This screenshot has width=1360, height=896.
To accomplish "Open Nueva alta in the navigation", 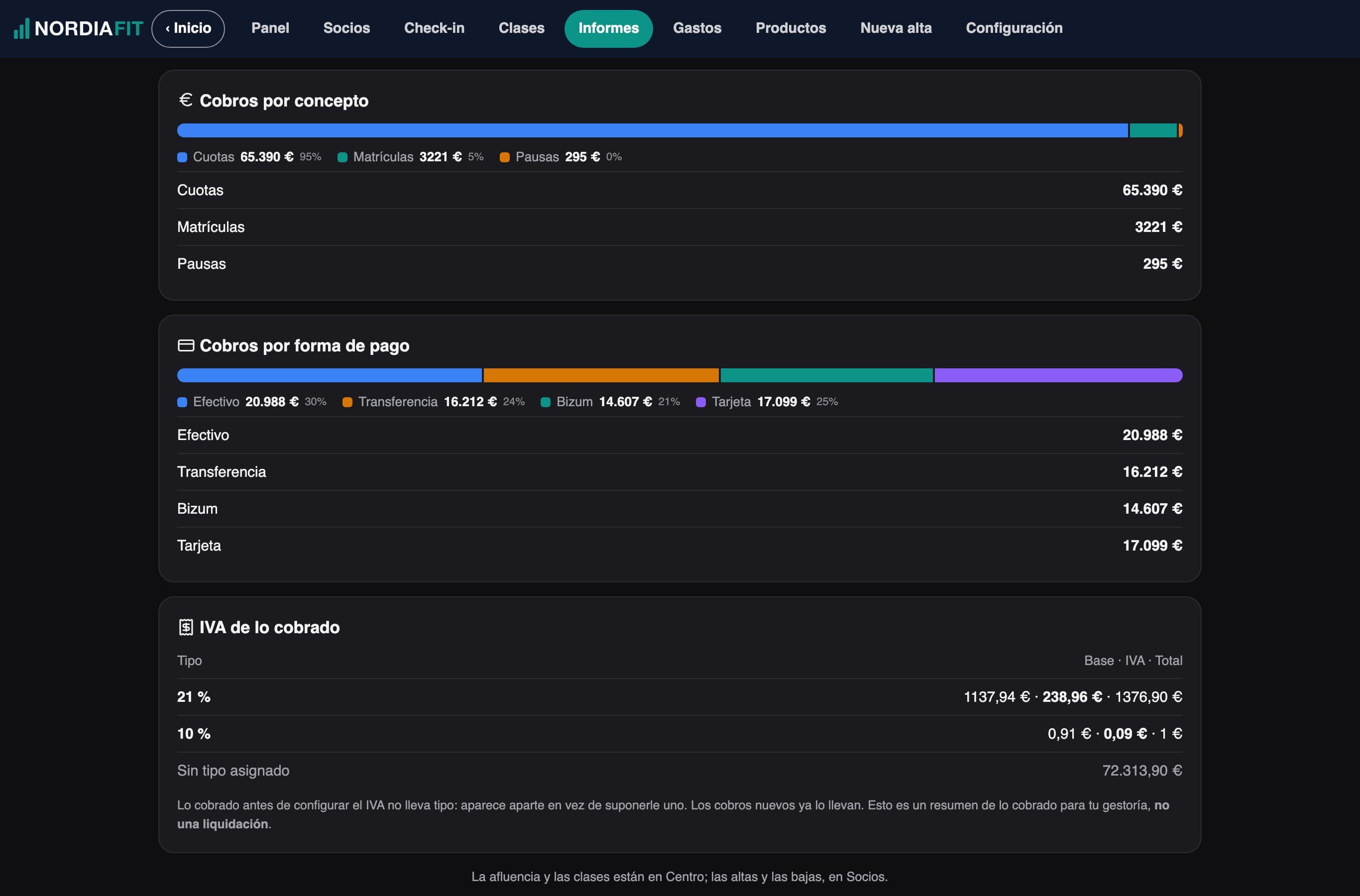I will 896,28.
